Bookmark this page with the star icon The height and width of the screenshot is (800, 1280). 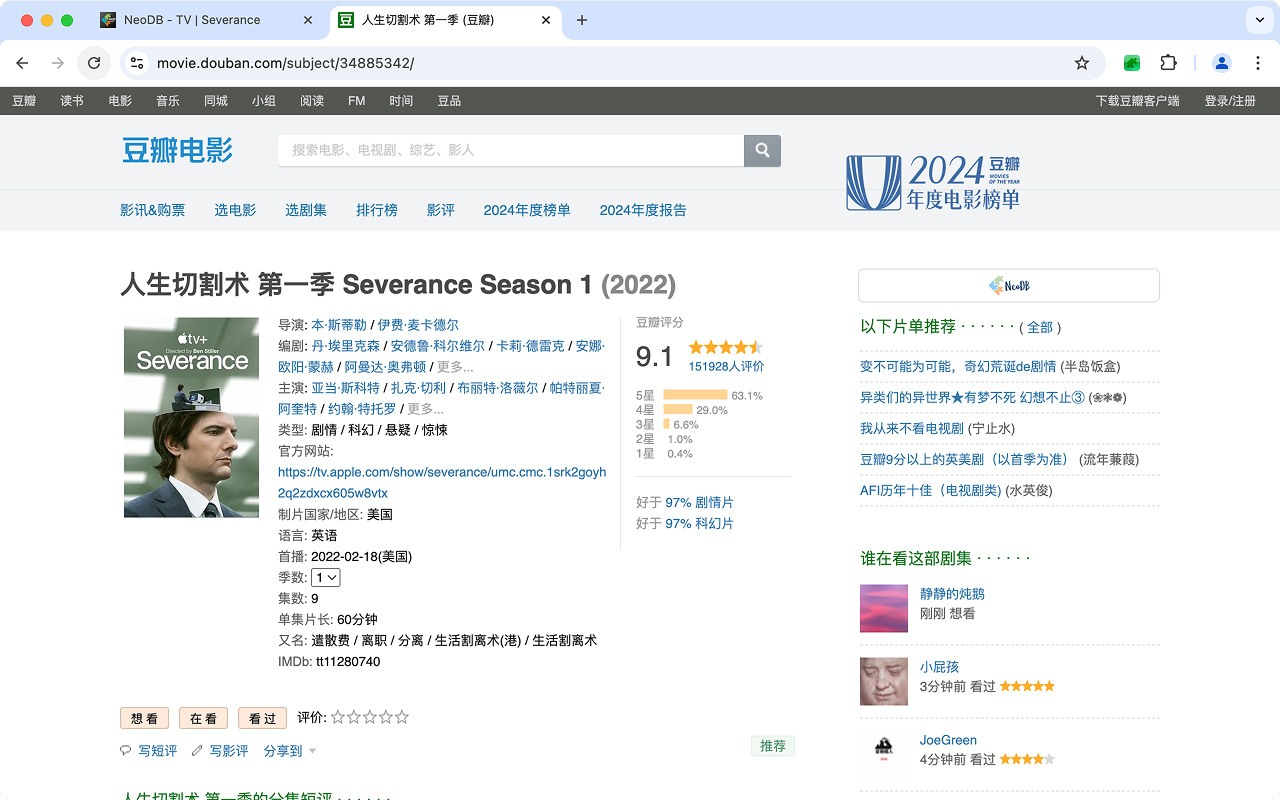(x=1082, y=63)
